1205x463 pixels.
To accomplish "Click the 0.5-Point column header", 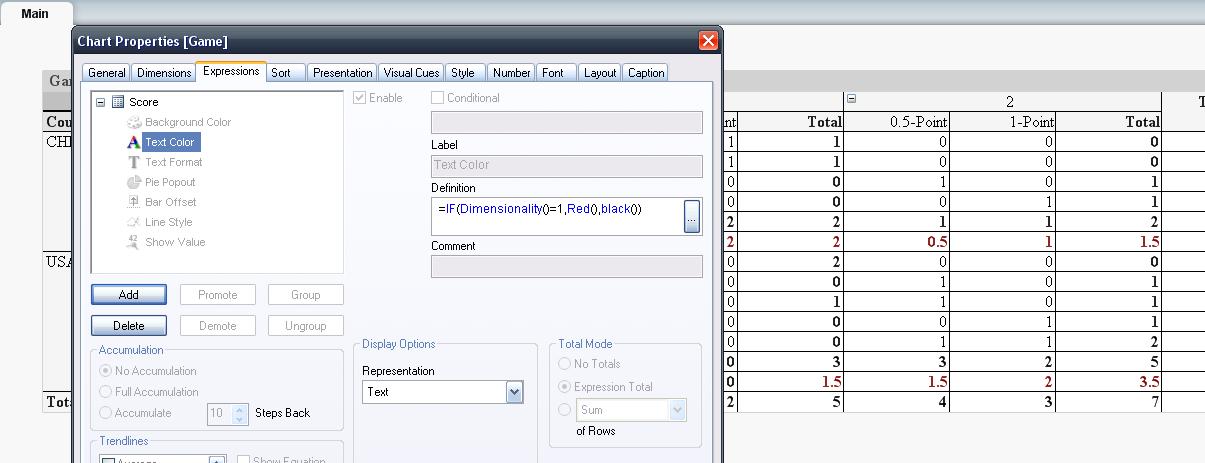I will (896, 122).
